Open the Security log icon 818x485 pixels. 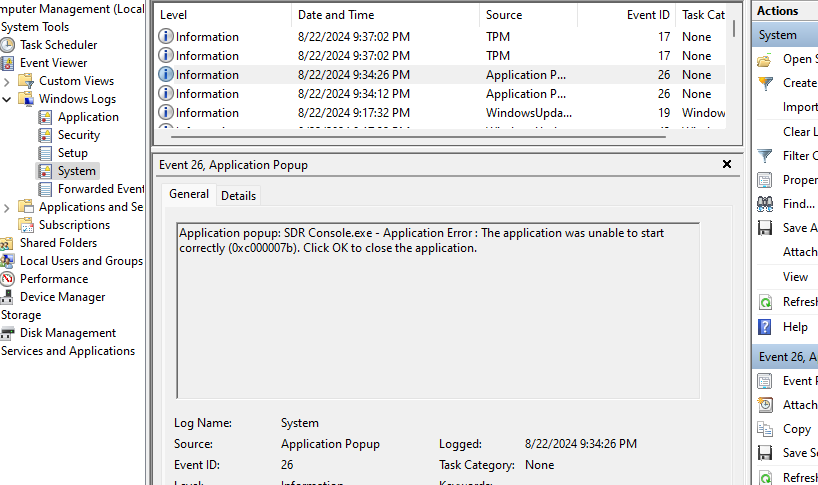pyautogui.click(x=45, y=135)
